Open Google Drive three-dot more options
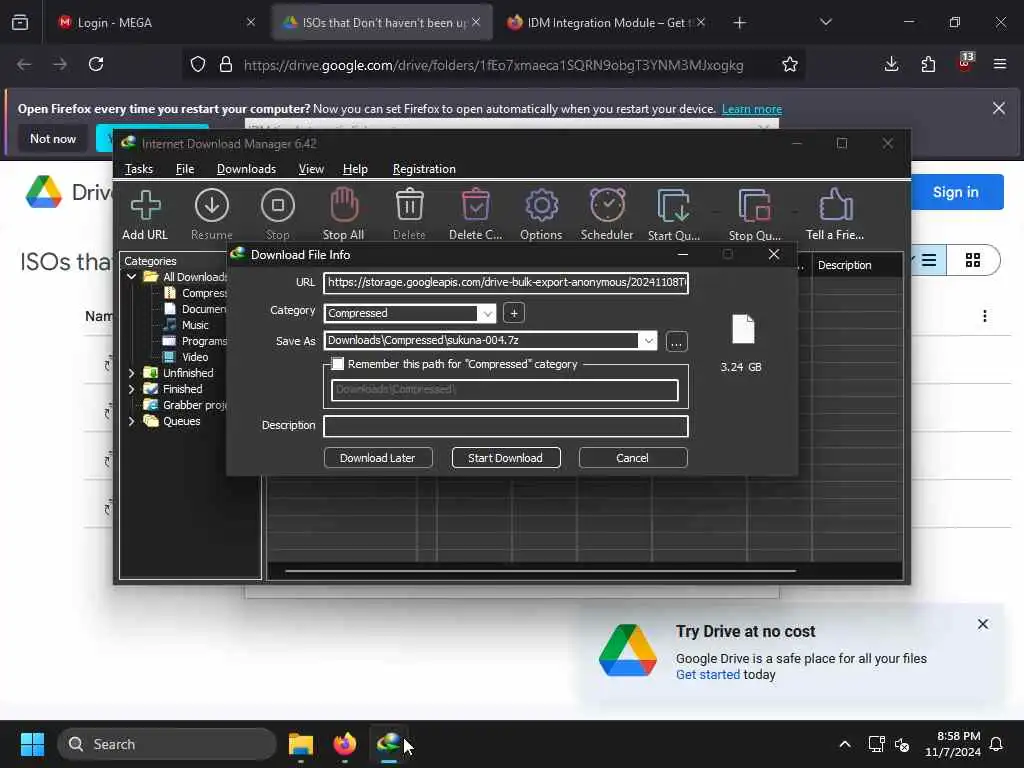 point(985,316)
